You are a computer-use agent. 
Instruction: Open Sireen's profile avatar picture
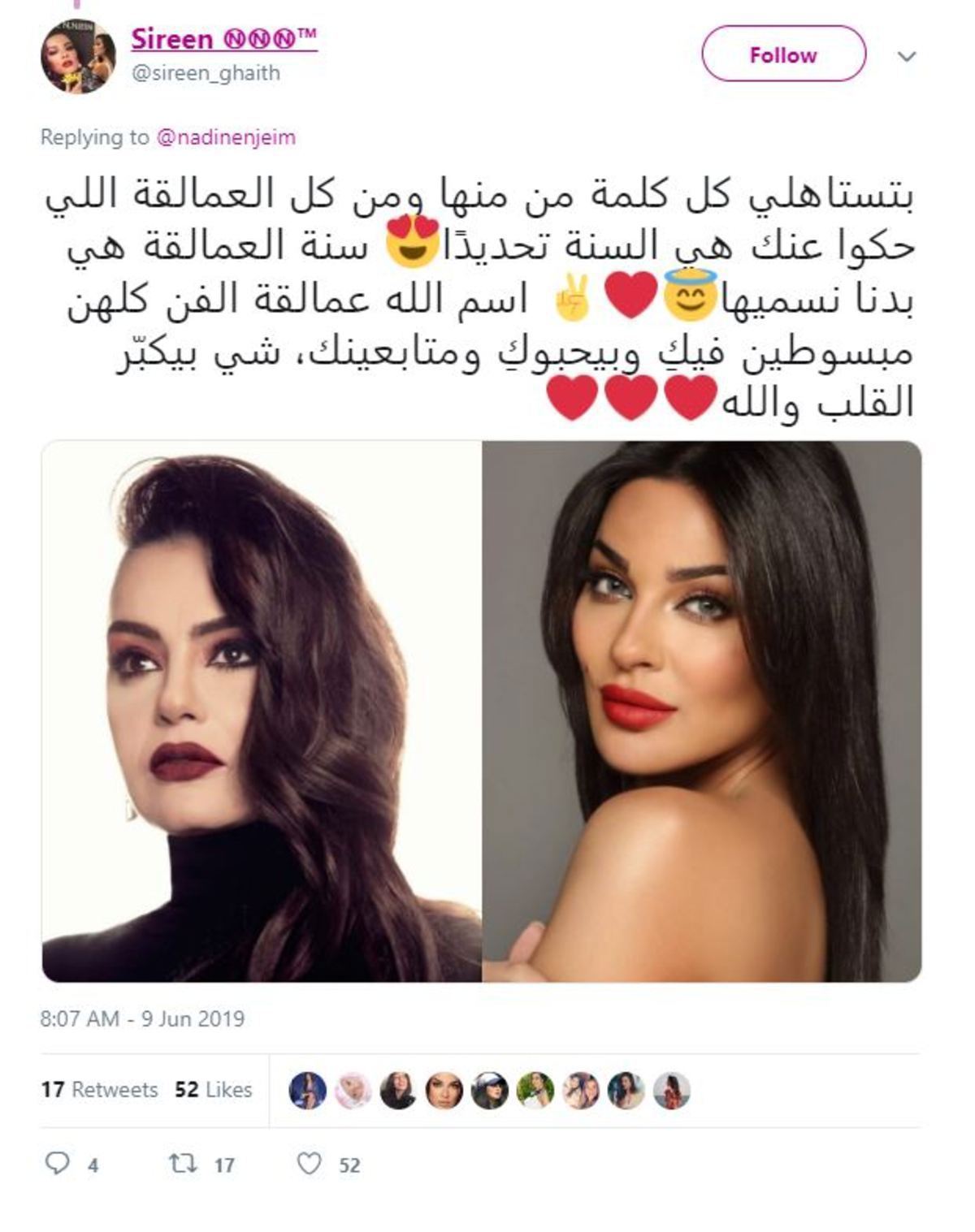(78, 56)
